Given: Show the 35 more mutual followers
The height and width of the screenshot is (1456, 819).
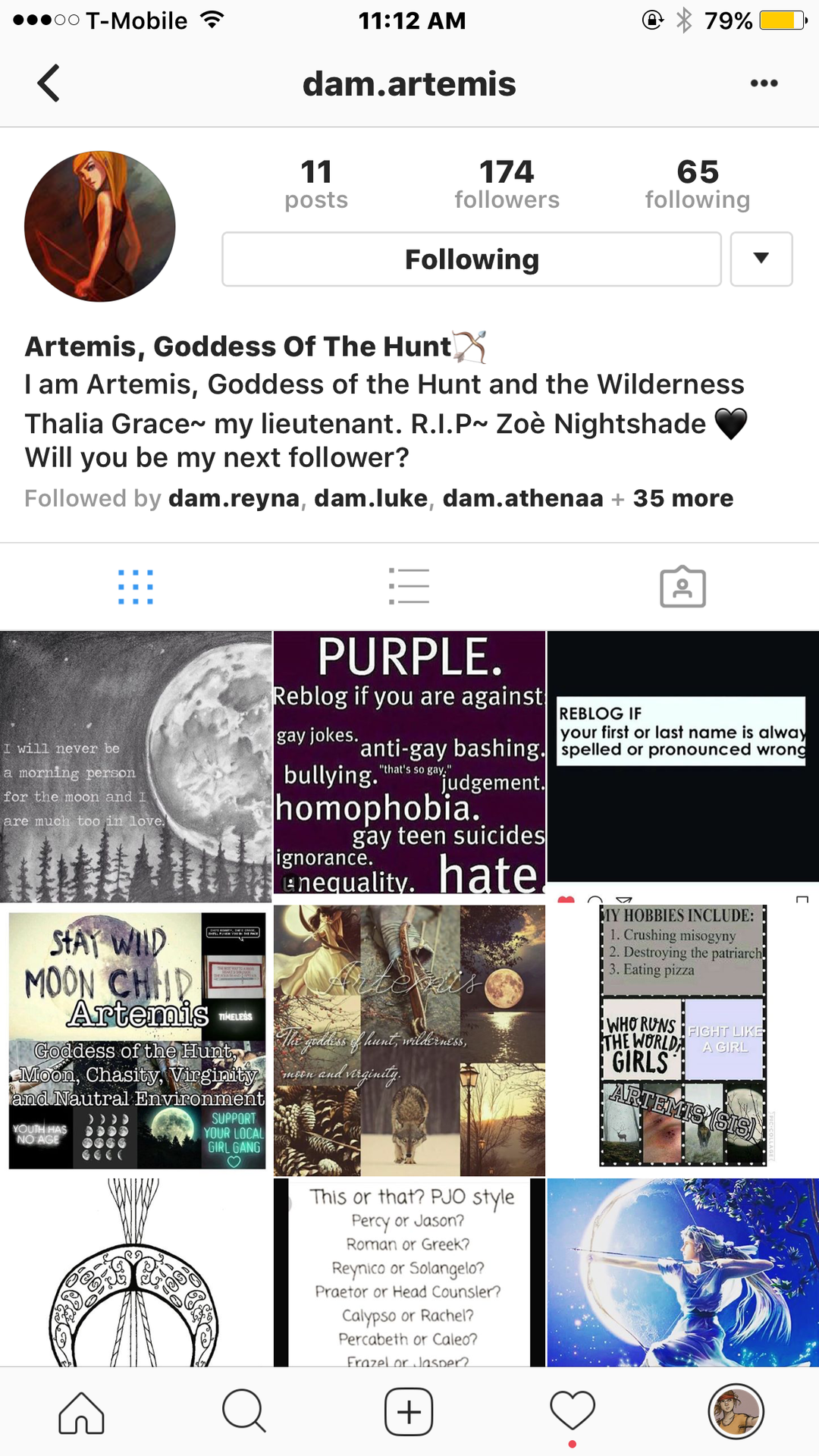Looking at the screenshot, I should pos(683,498).
